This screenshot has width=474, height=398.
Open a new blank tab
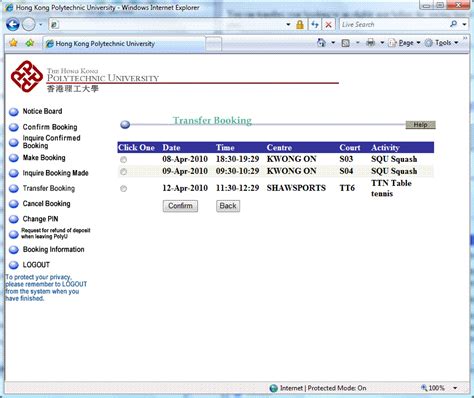tap(213, 44)
